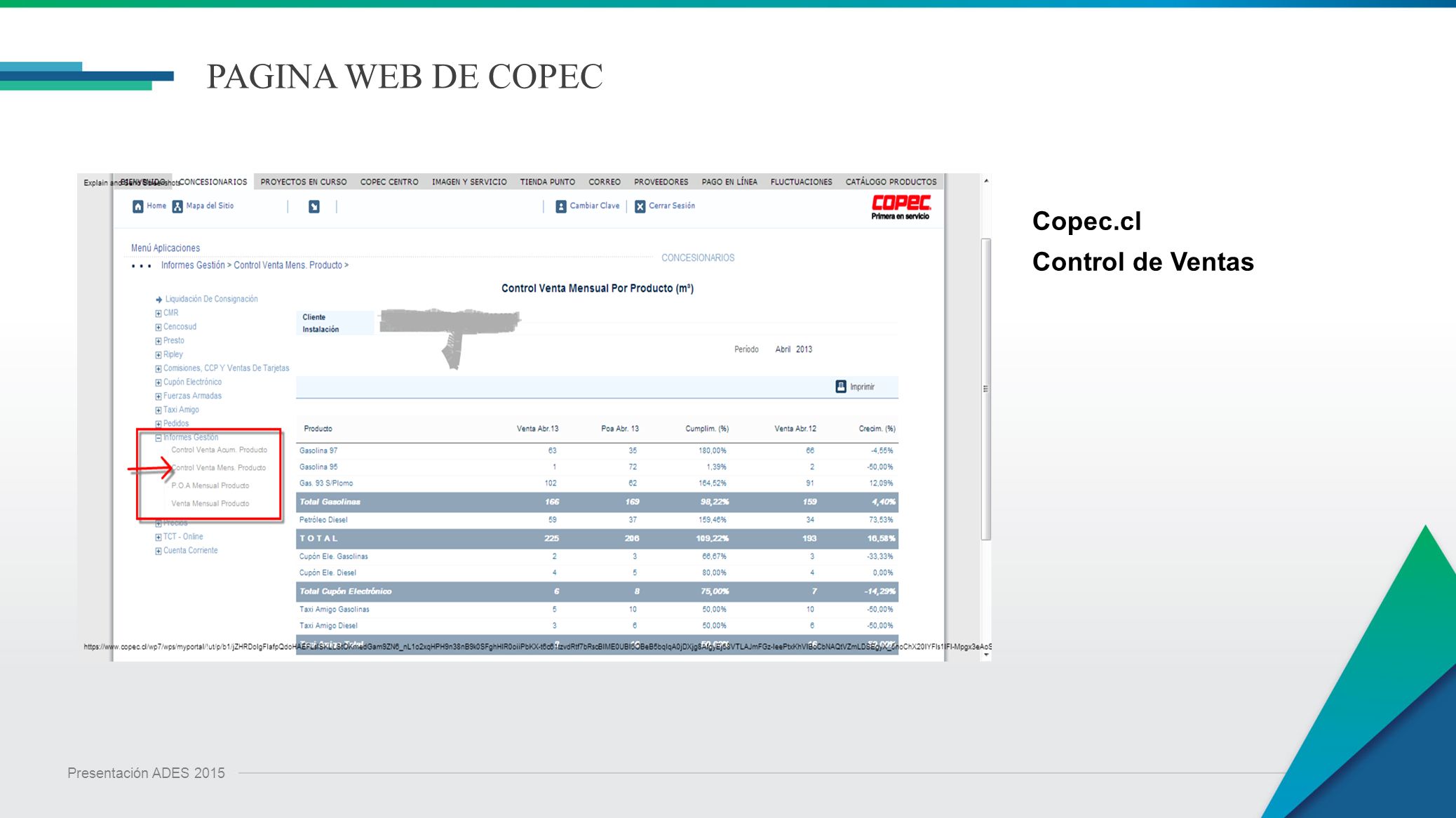Open Control Venta Acum. Producto report
This screenshot has height=818, width=1456.
(x=220, y=450)
